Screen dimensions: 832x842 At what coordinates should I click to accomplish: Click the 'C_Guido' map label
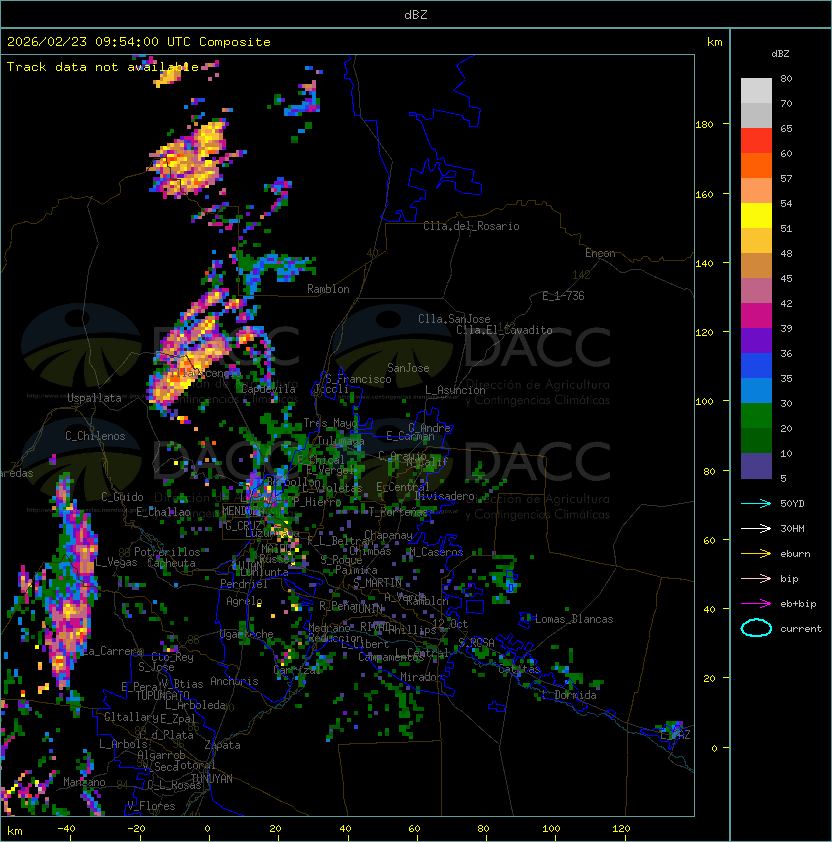122,497
